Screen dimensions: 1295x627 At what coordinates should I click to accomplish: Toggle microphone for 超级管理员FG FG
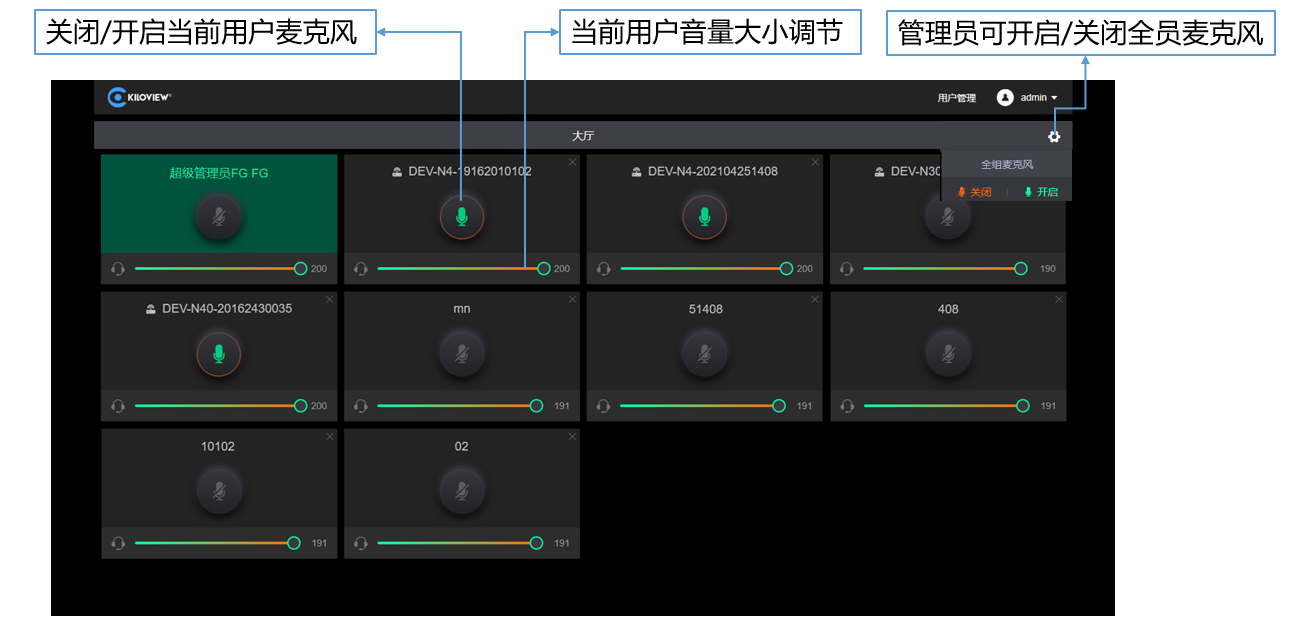point(219,216)
